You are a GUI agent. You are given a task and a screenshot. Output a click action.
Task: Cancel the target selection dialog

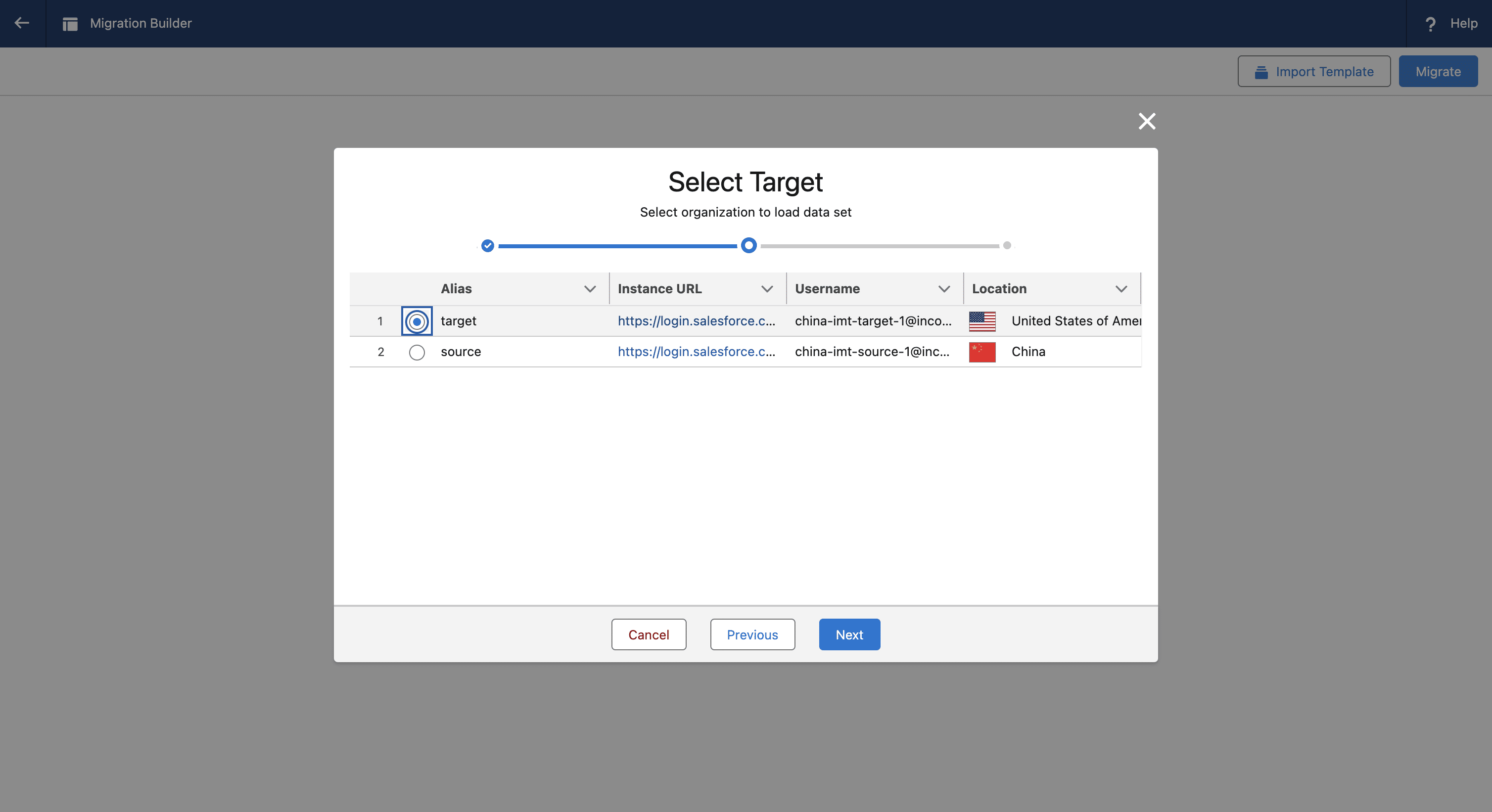click(648, 635)
